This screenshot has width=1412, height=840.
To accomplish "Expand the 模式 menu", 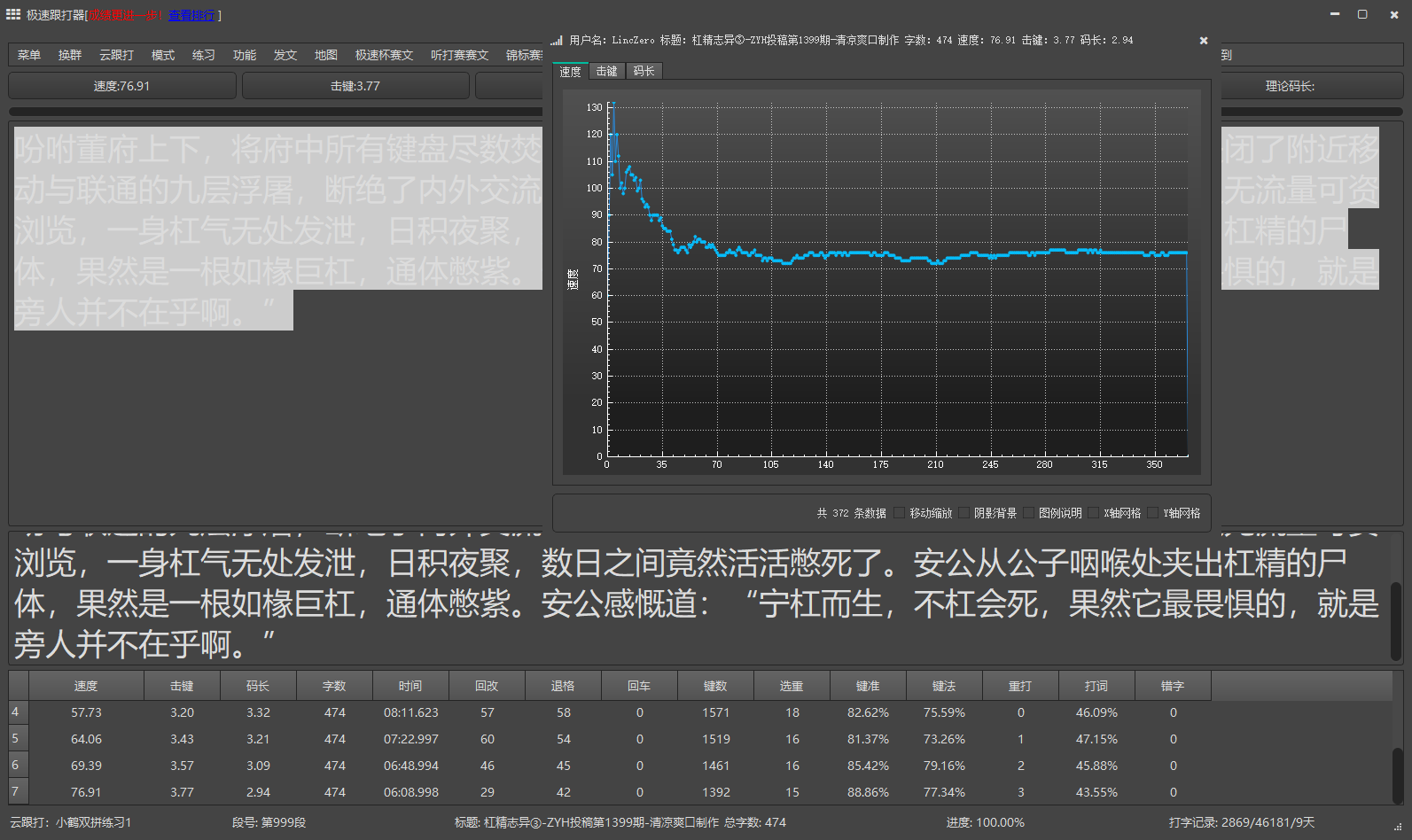I will [163, 55].
